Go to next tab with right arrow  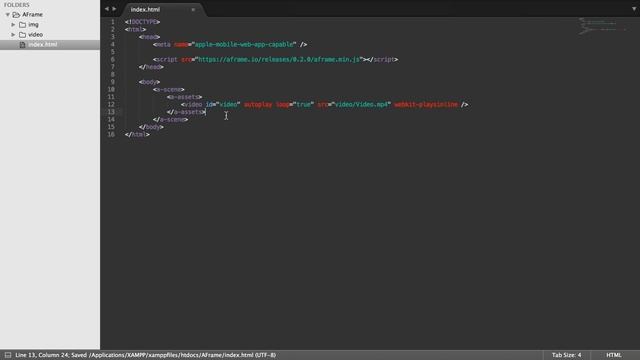tap(114, 9)
